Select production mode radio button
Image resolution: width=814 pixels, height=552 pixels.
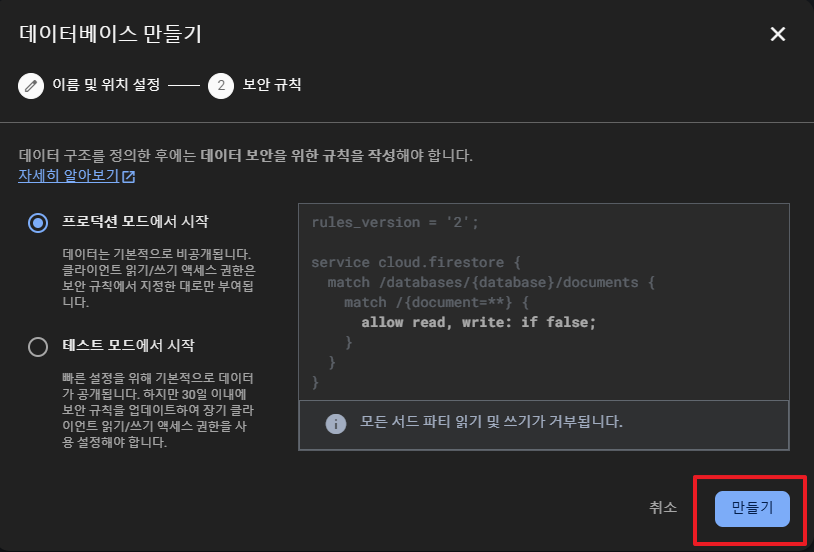(38, 223)
